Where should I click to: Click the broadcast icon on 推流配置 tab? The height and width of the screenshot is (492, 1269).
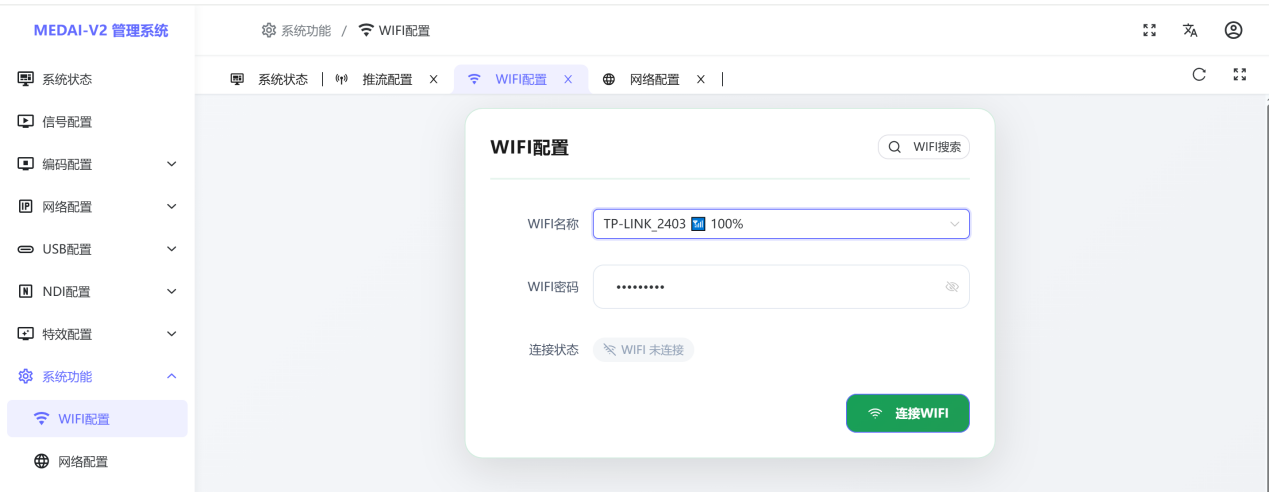coord(341,79)
